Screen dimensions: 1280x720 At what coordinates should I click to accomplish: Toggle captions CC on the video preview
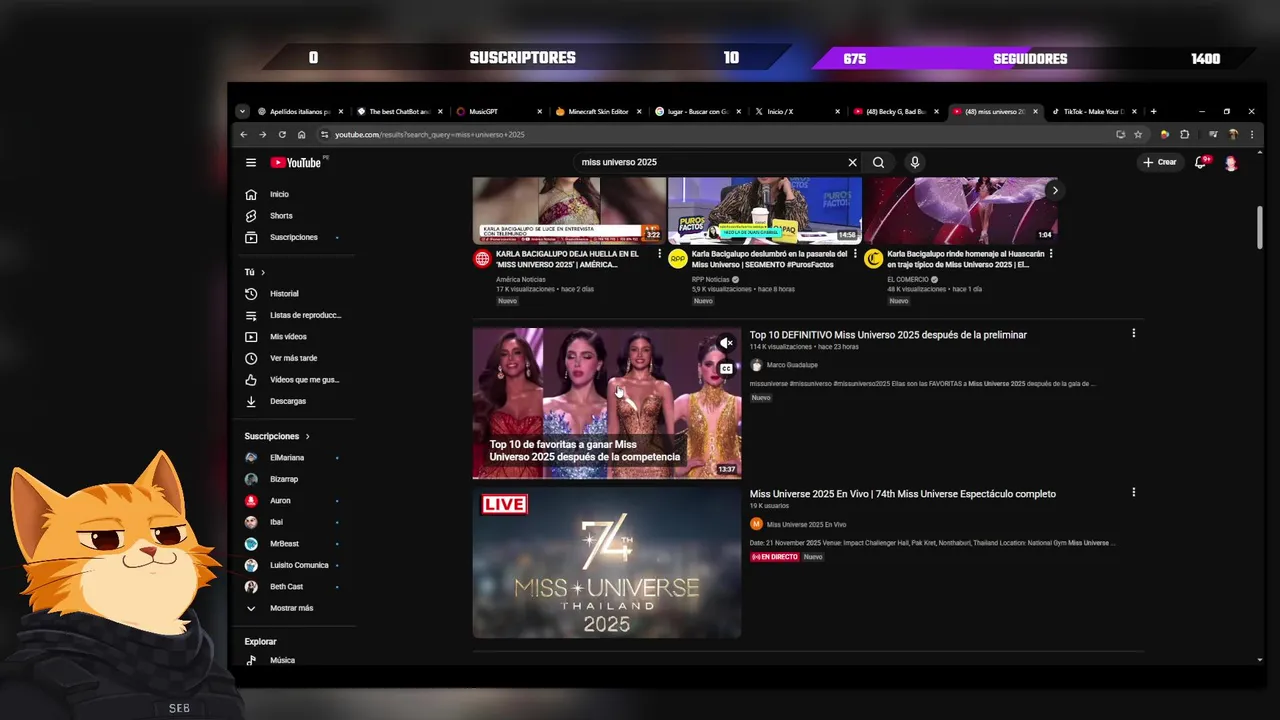tap(727, 369)
